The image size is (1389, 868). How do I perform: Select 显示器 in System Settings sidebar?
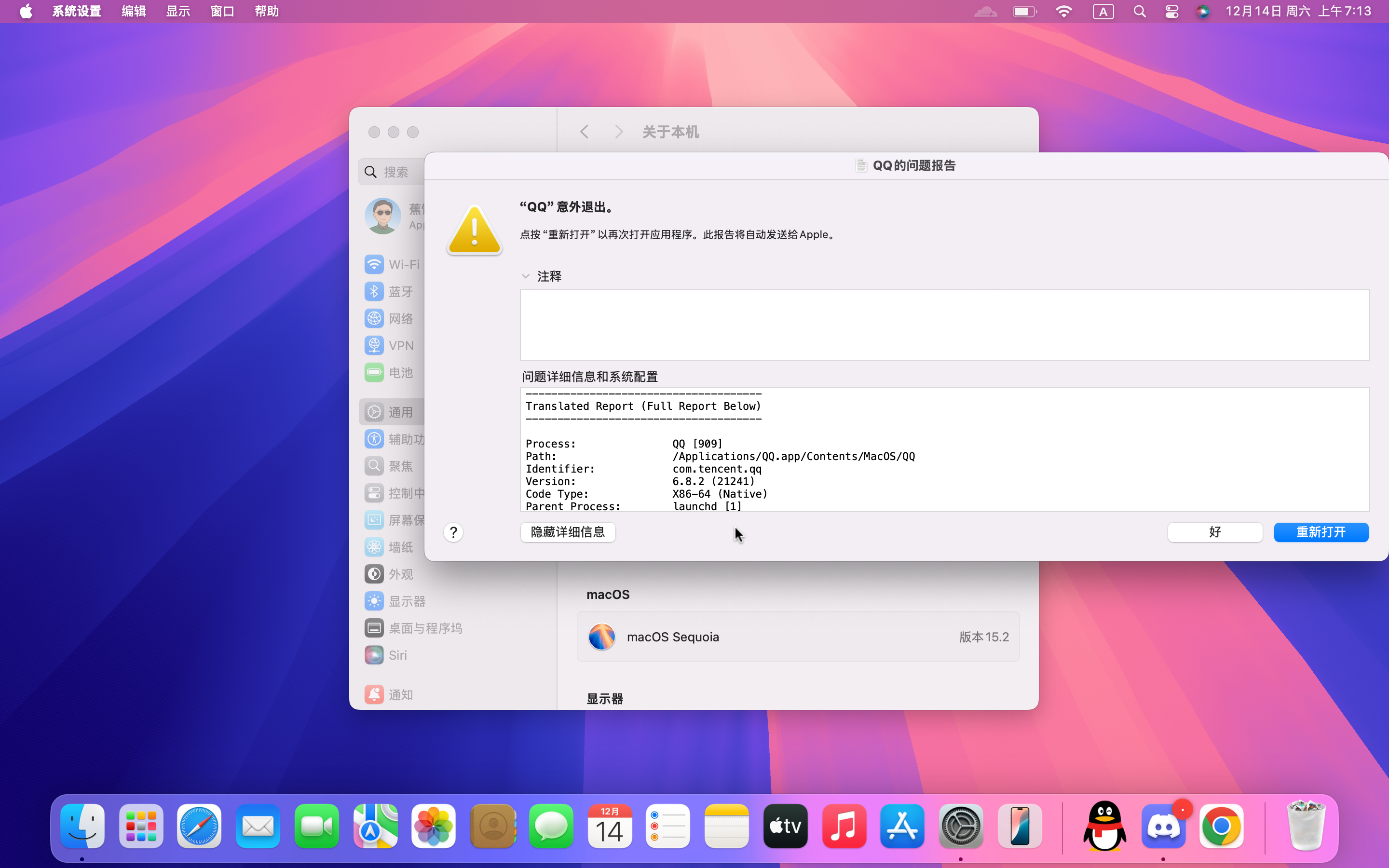click(453, 601)
